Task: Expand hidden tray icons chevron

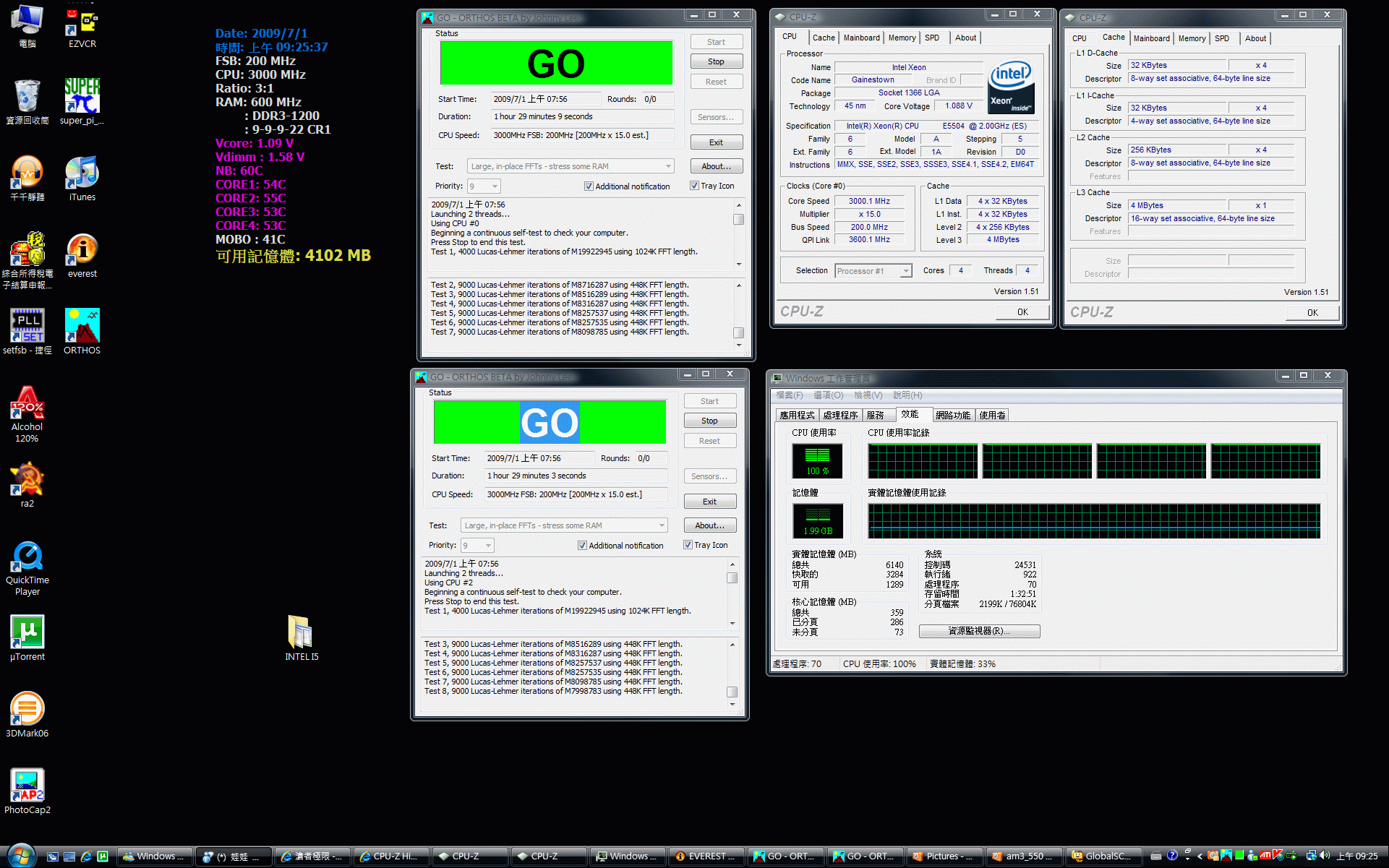Action: pyautogui.click(x=1200, y=856)
